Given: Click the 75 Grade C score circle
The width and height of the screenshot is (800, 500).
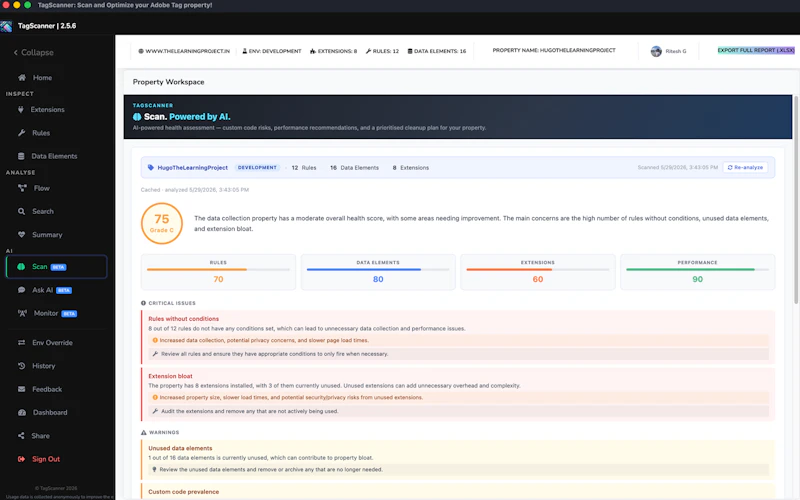Looking at the screenshot, I should (162, 223).
